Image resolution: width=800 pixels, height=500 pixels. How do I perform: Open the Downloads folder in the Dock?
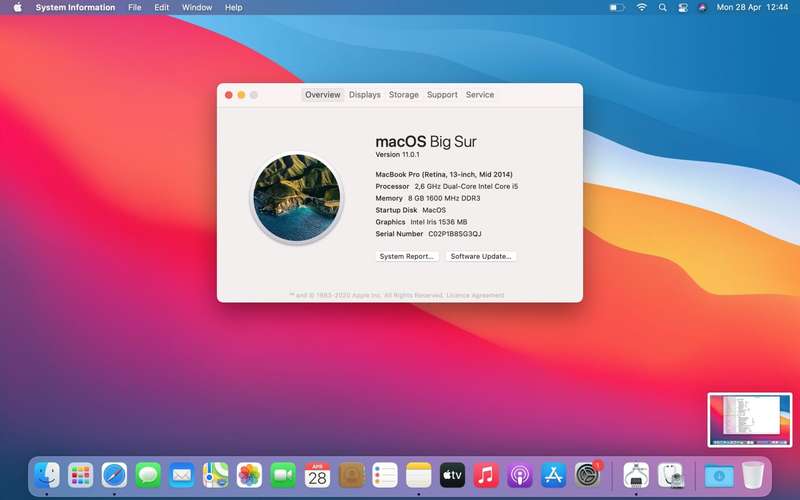pyautogui.click(x=719, y=476)
